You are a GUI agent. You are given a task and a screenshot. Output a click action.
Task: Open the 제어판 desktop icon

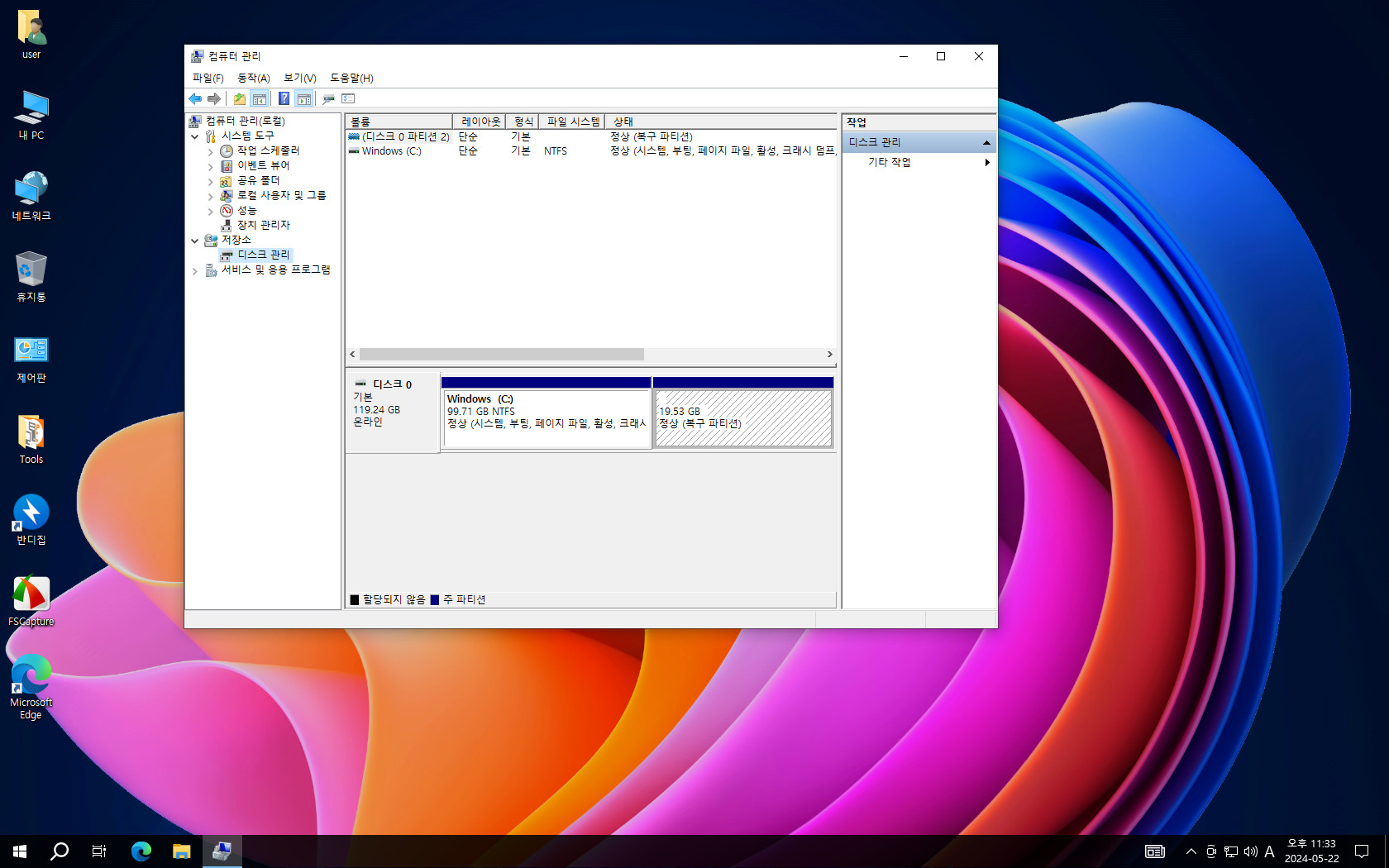(31, 358)
